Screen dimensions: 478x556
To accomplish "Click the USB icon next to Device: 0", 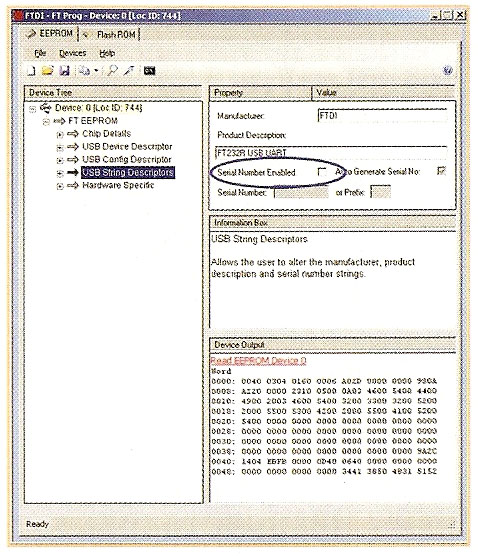I will (x=45, y=107).
